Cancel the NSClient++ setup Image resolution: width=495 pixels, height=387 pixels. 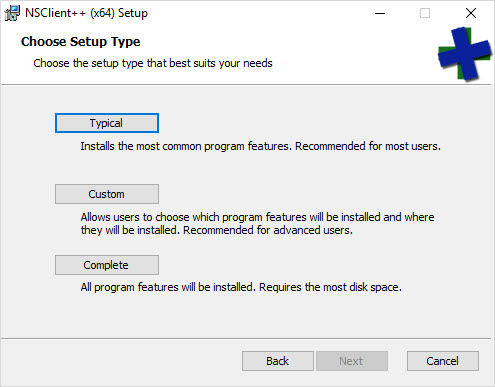[x=443, y=361]
